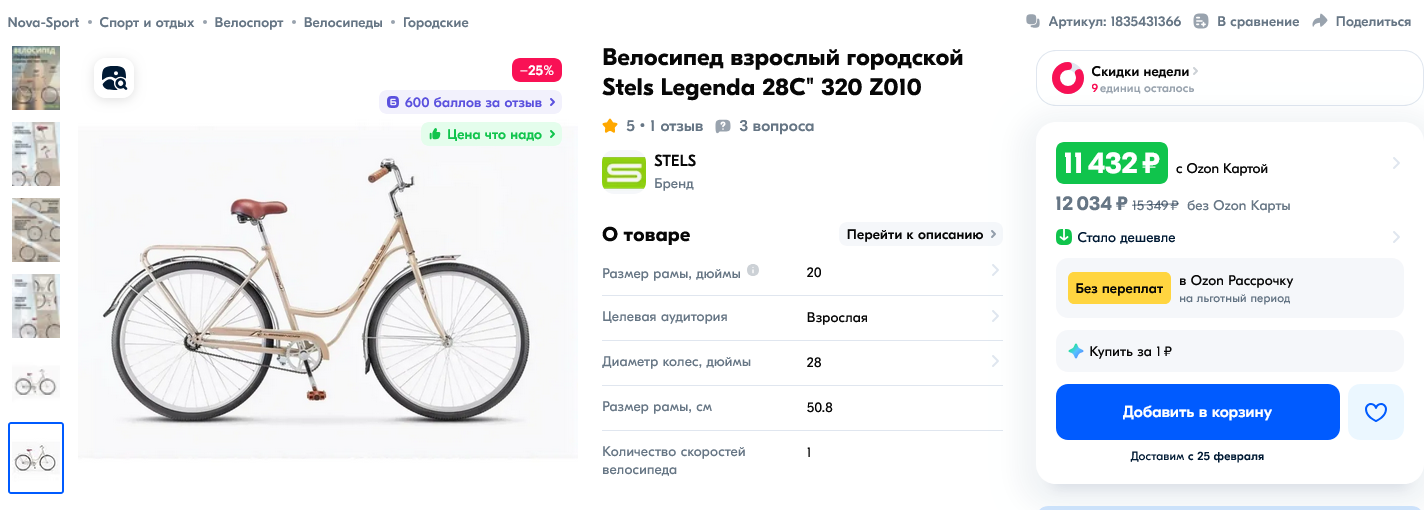Click the STELS brand logo
The width and height of the screenshot is (1424, 510).
[x=624, y=172]
